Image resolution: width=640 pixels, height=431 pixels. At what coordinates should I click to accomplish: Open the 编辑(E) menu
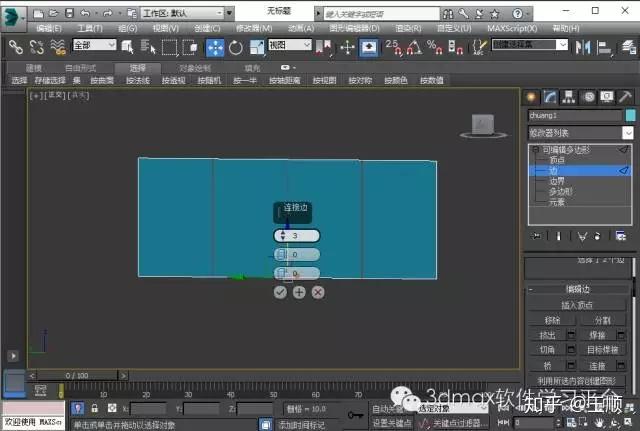click(49, 28)
